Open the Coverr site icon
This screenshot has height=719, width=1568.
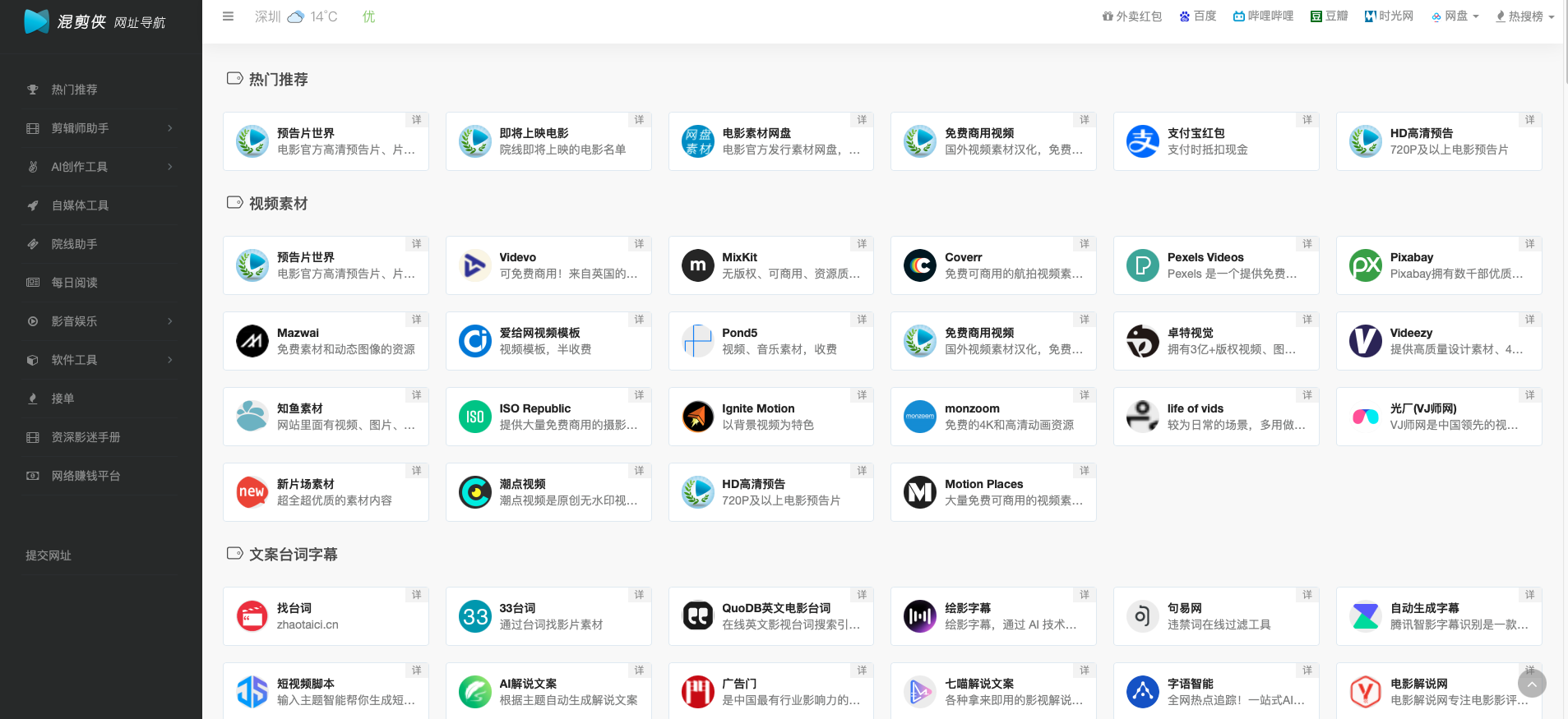pyautogui.click(x=920, y=265)
